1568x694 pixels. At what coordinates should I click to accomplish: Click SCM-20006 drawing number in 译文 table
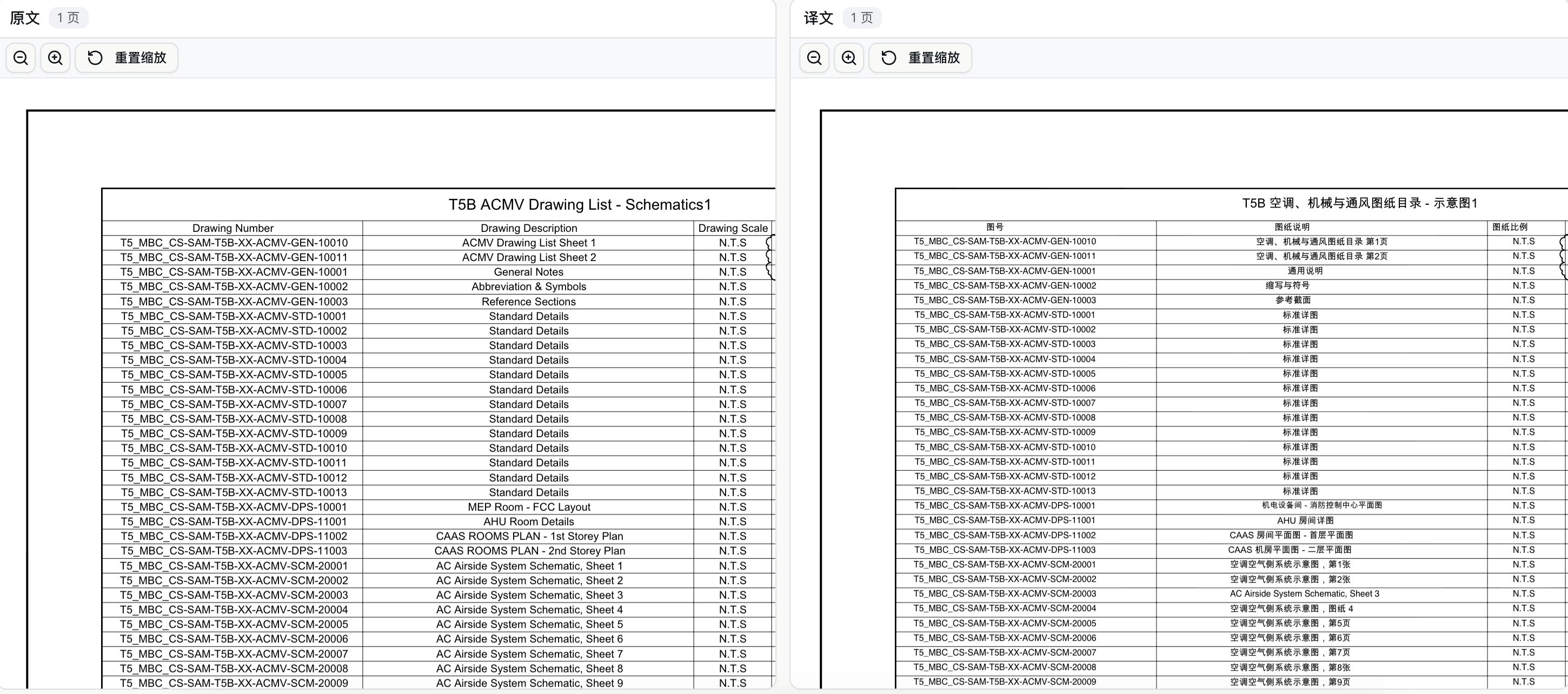tap(1005, 638)
